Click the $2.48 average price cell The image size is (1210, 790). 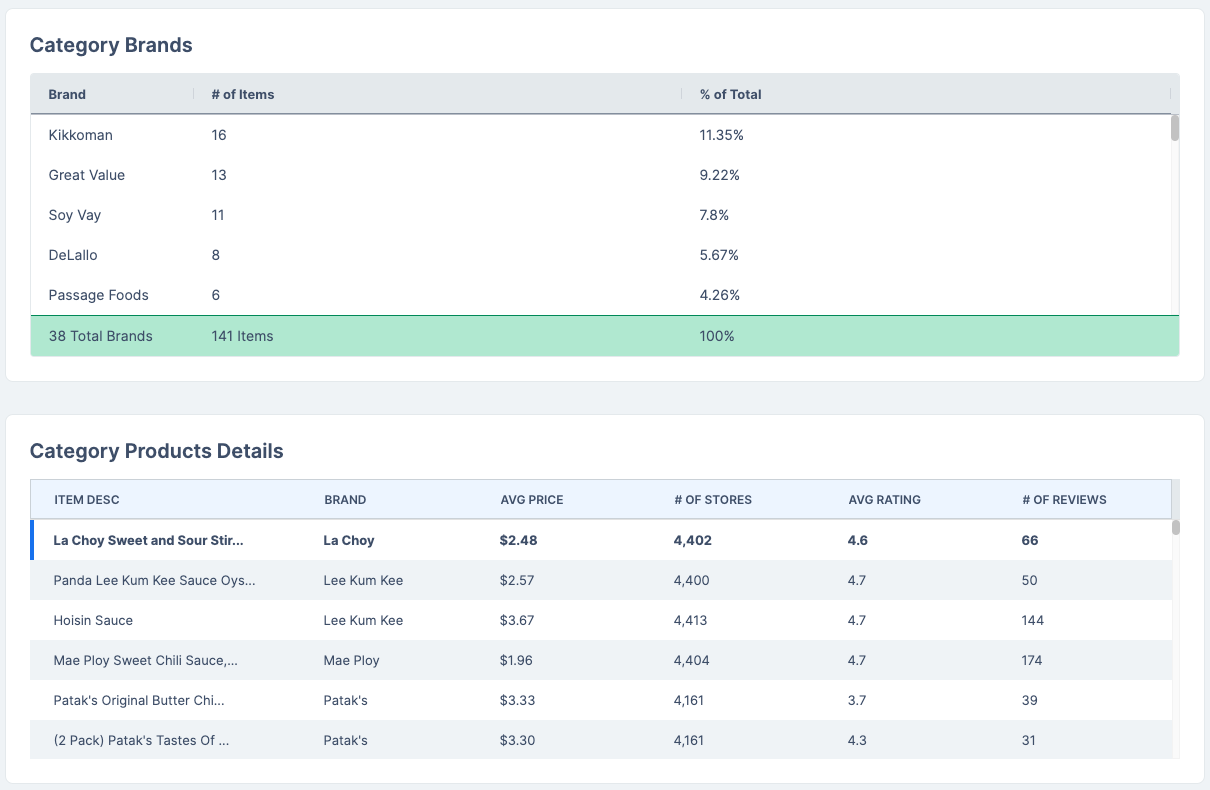[x=518, y=540]
